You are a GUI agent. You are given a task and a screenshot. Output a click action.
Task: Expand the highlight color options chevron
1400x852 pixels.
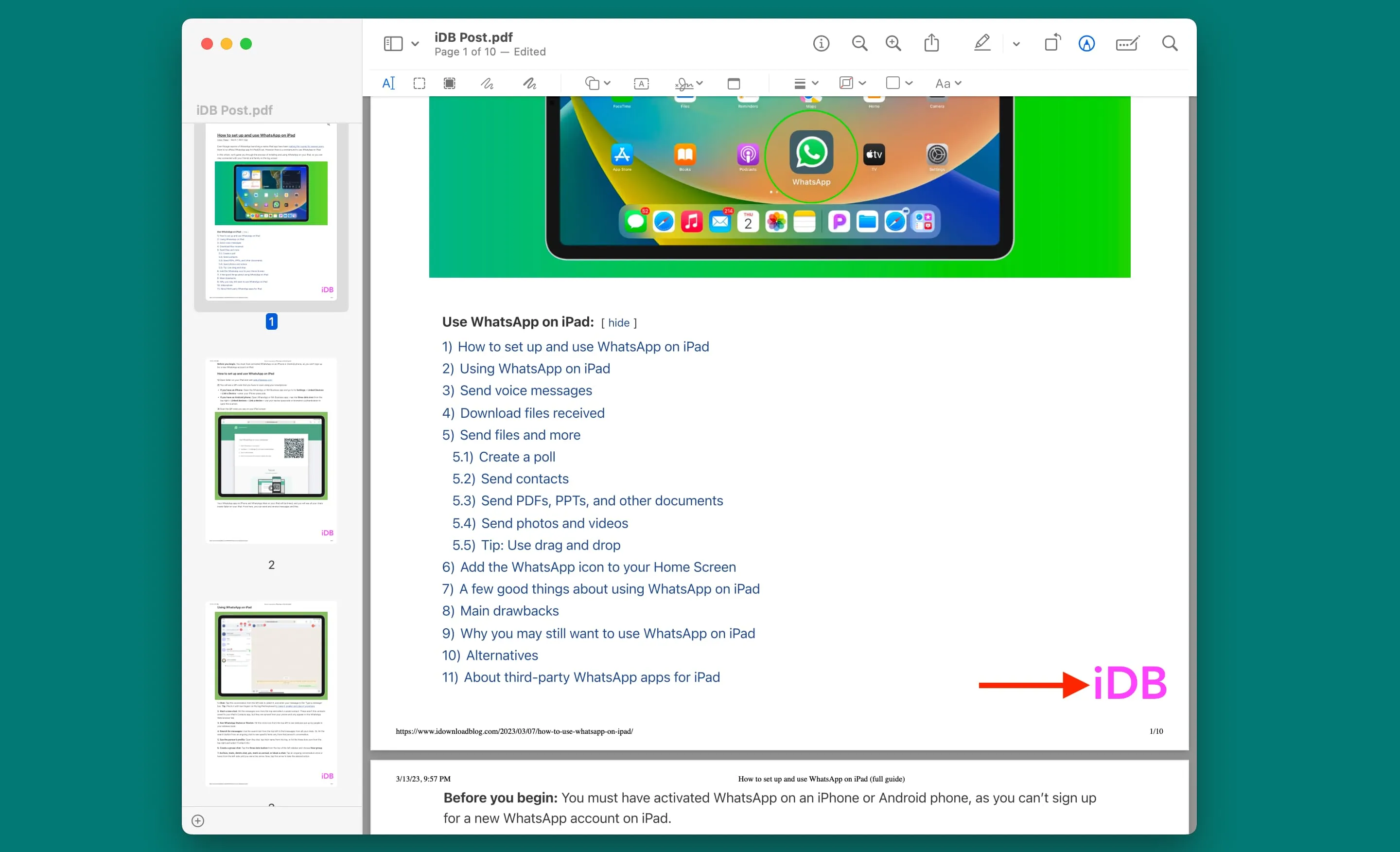pos(1016,44)
